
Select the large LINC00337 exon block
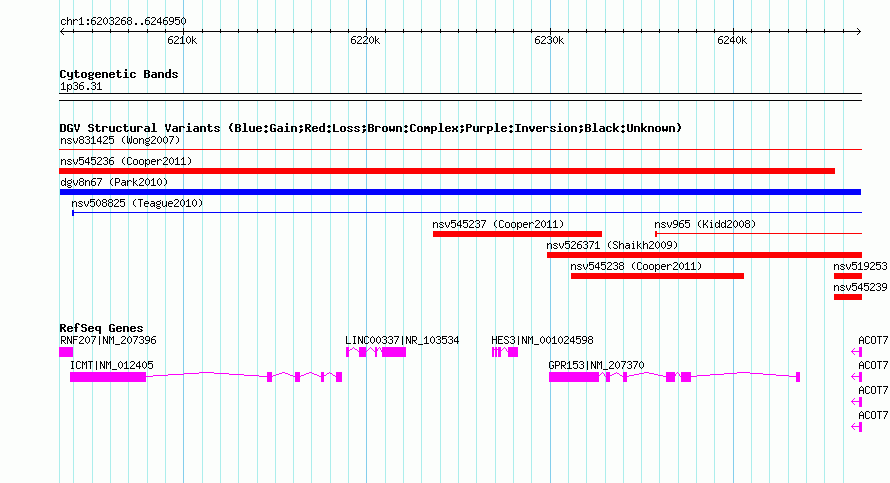click(394, 352)
